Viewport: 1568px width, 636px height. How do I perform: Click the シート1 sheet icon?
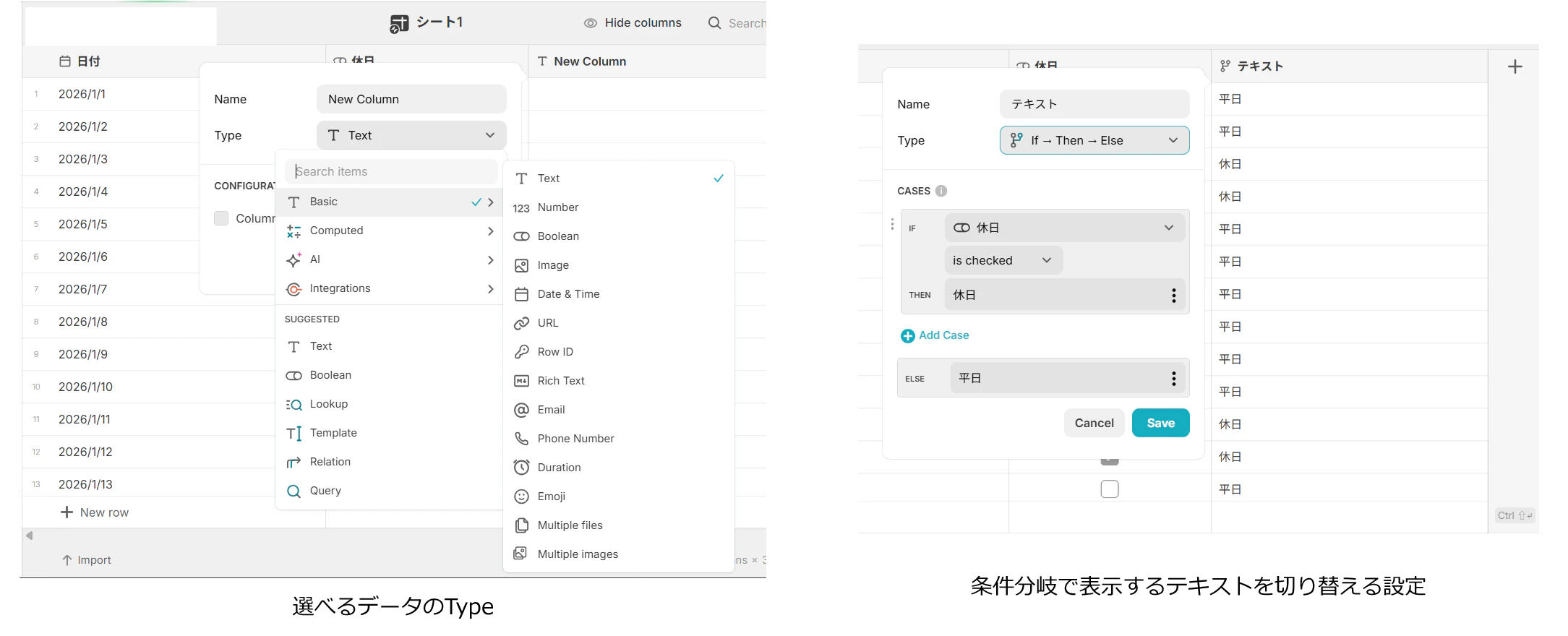tap(399, 23)
